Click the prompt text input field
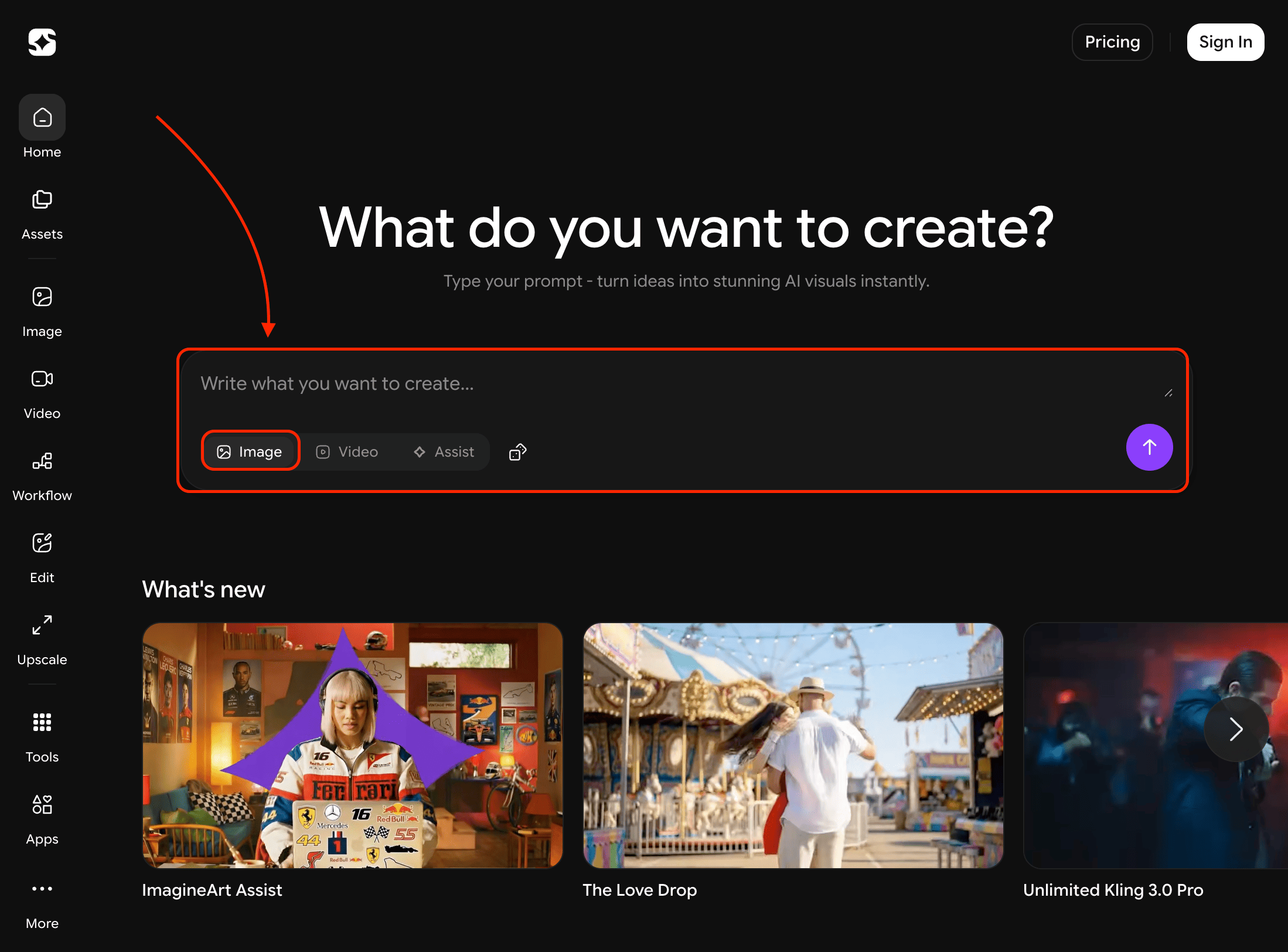This screenshot has width=1288, height=952. [x=645, y=384]
